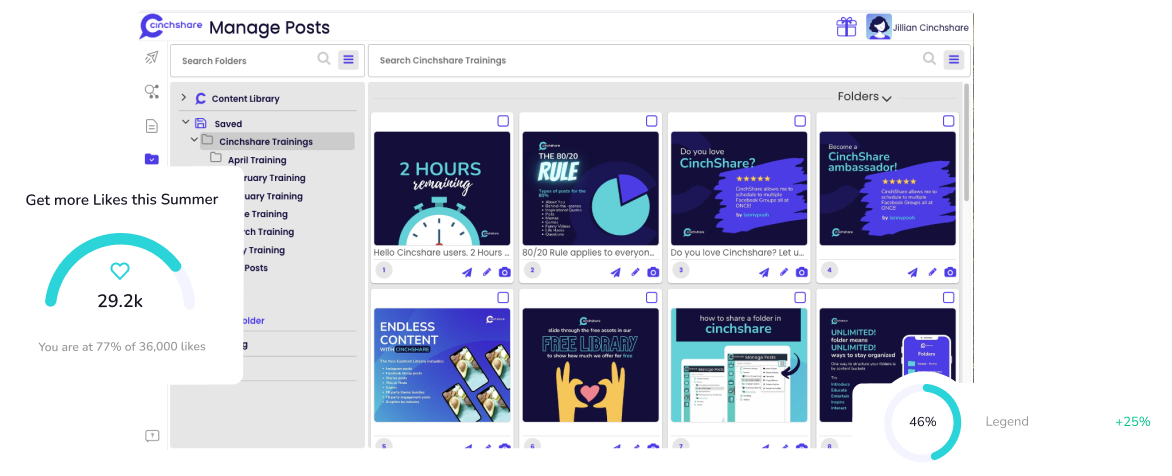This screenshot has height=476, width=1172.
Task: Click caption "Hello Cincshare users. 2 Hours"
Action: pyautogui.click(x=442, y=253)
